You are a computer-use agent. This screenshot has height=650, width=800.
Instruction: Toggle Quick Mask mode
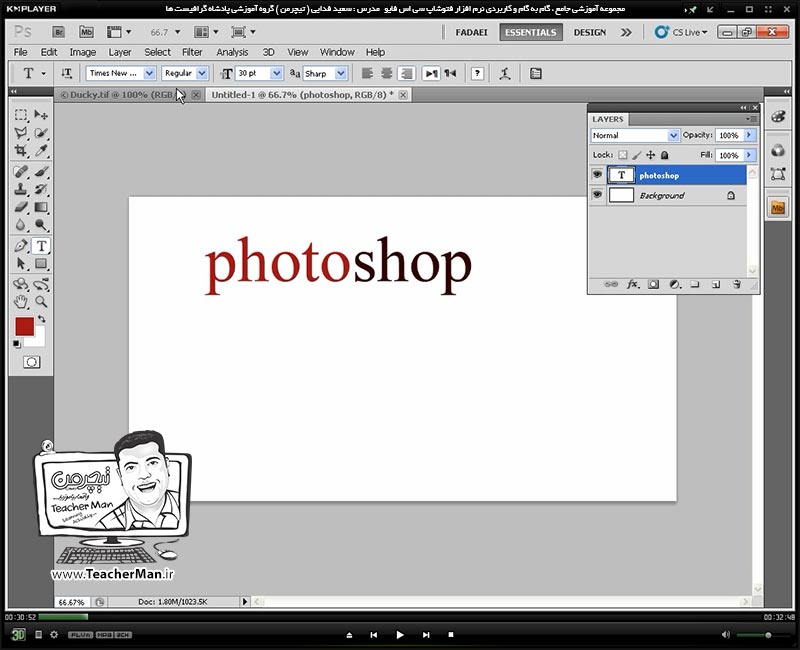coord(32,362)
